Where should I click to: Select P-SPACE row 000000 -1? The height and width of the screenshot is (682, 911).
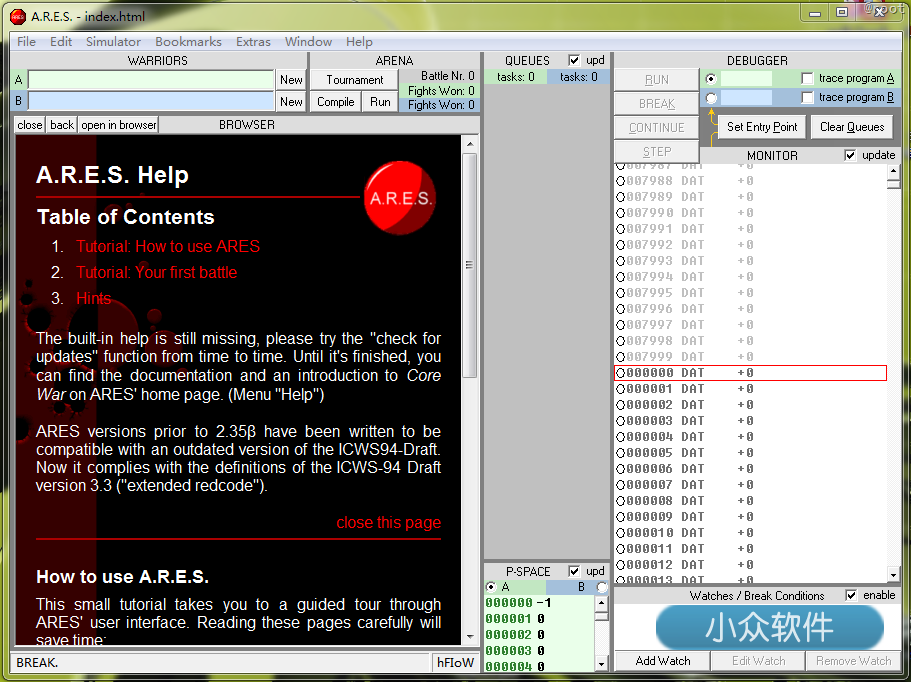539,604
